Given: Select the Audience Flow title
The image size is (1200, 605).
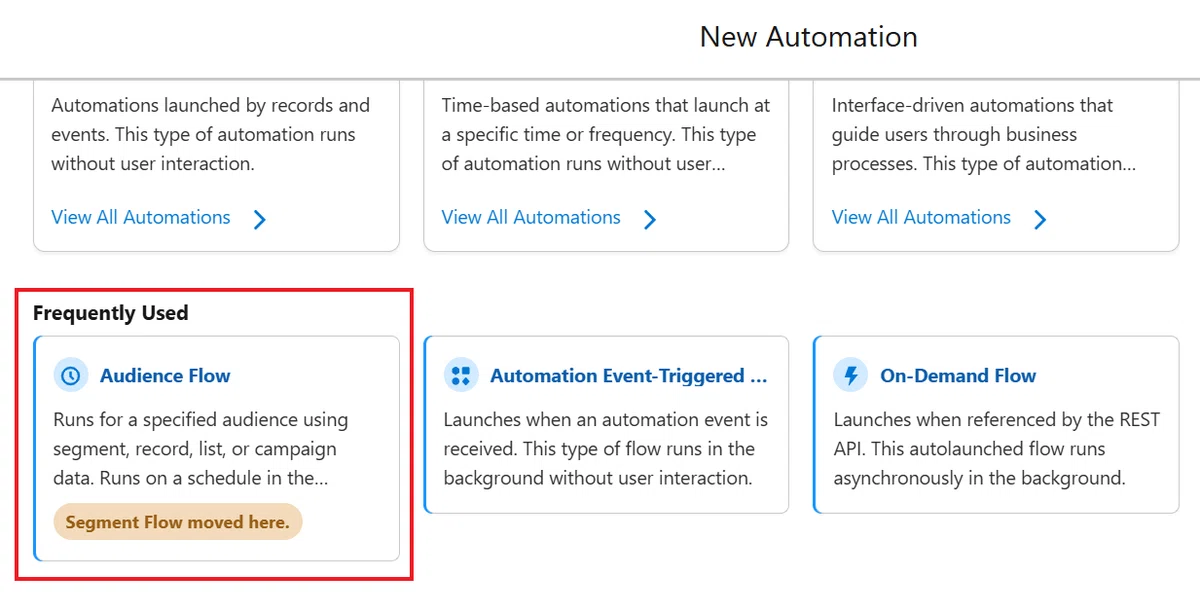Looking at the screenshot, I should [x=165, y=376].
